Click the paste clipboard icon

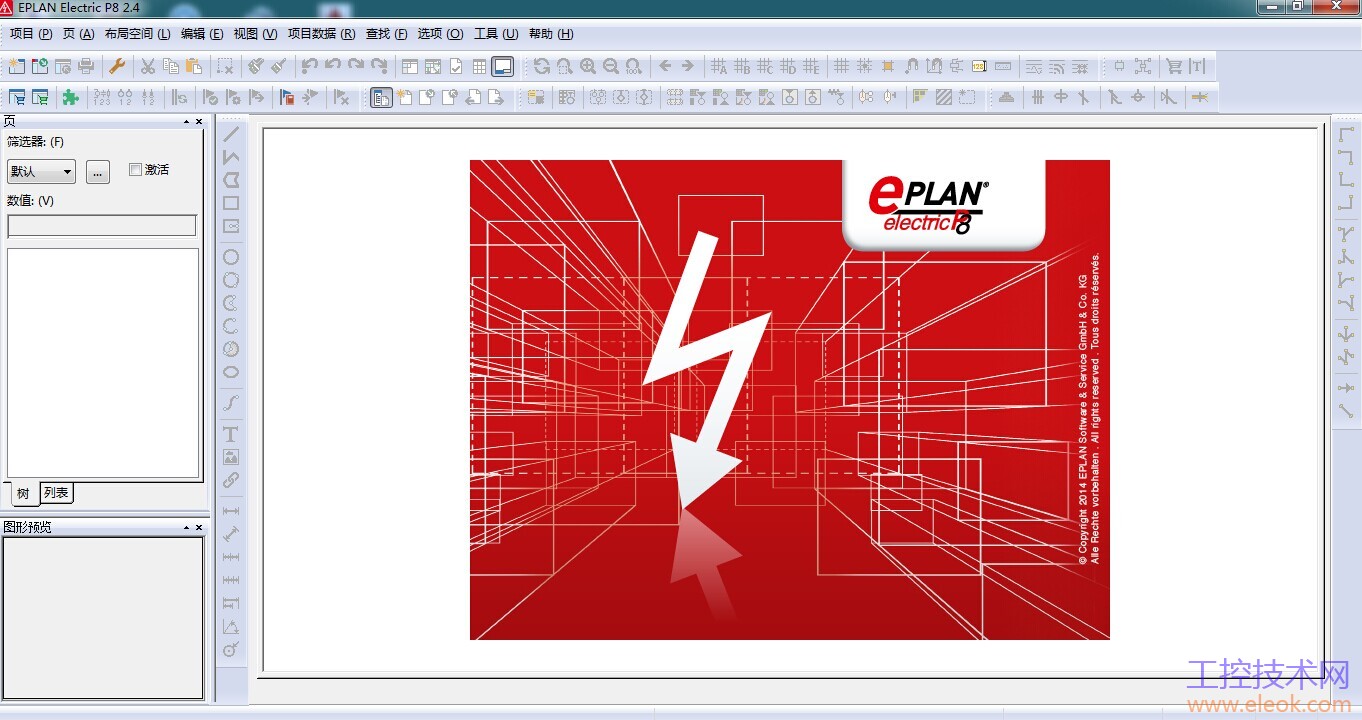point(194,66)
